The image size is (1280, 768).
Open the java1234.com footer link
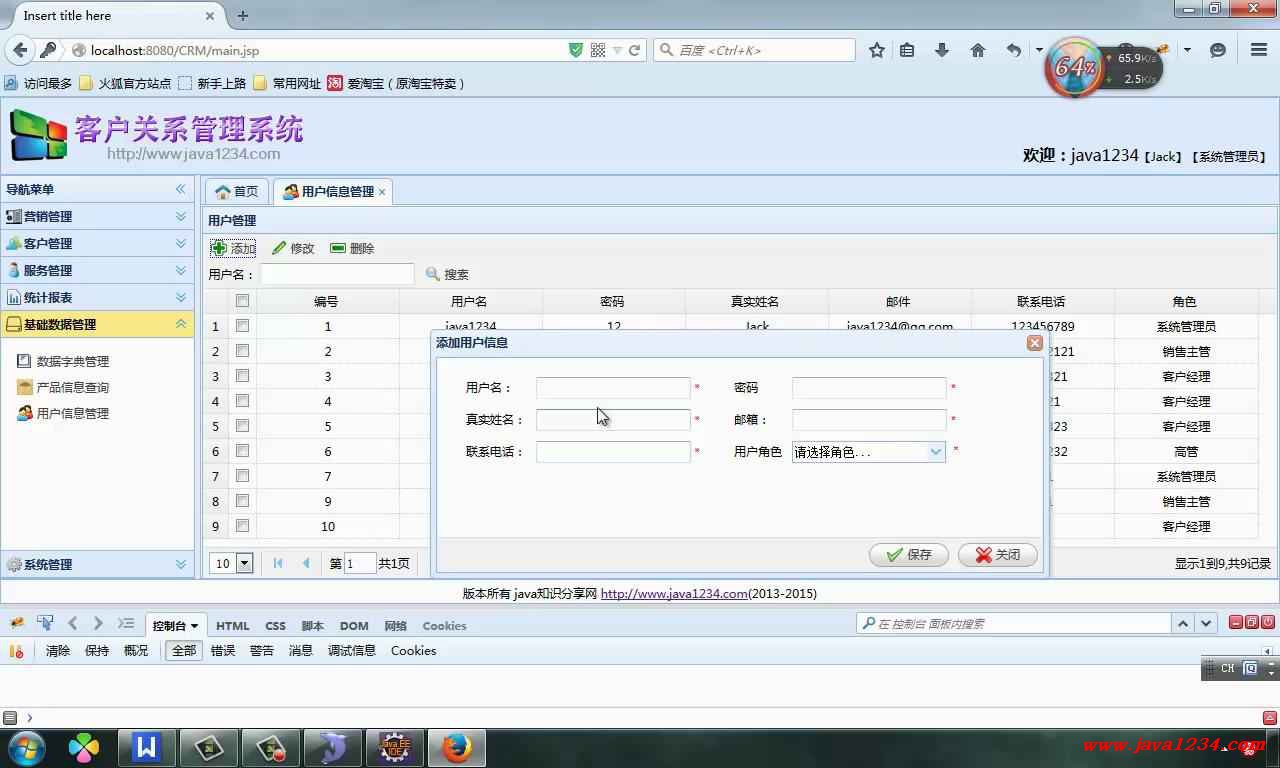click(674, 594)
